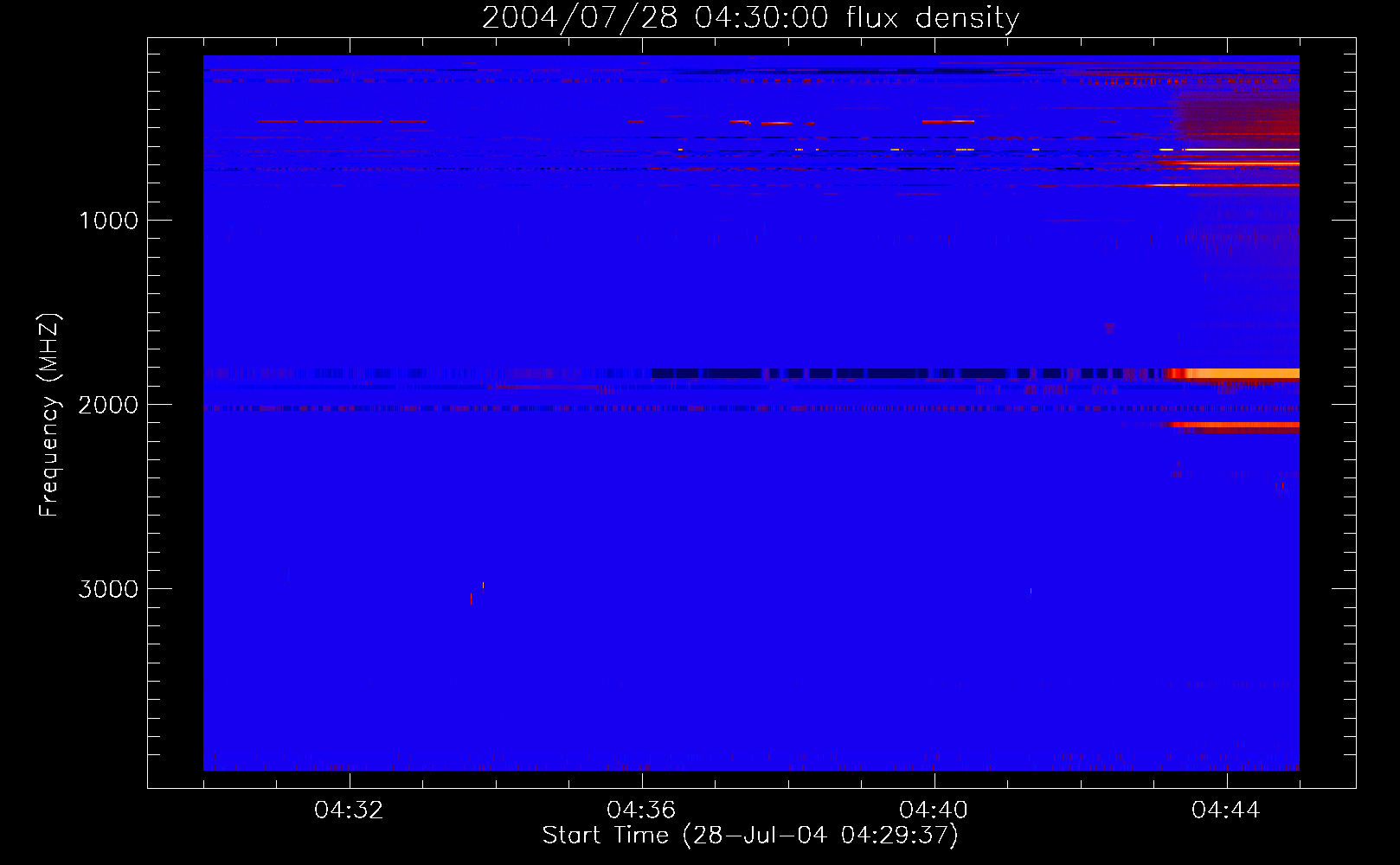This screenshot has width=1400, height=865.
Task: Select the '1000' frequency axis label
Action: [x=108, y=221]
